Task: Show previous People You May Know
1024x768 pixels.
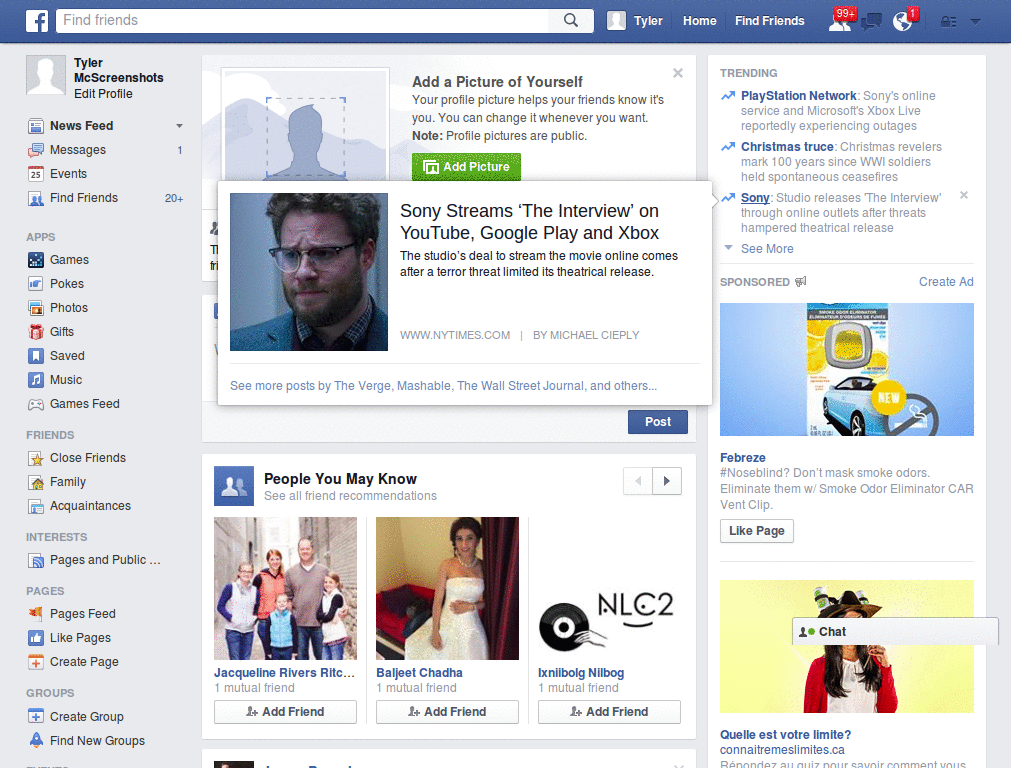Action: (638, 481)
